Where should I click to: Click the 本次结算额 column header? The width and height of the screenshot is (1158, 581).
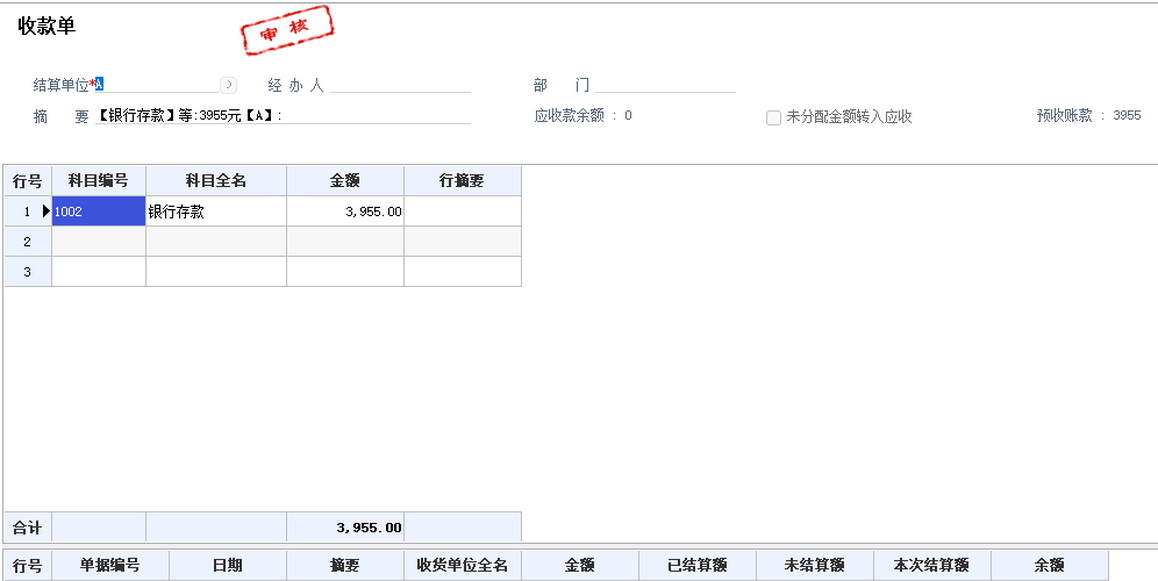[932, 565]
